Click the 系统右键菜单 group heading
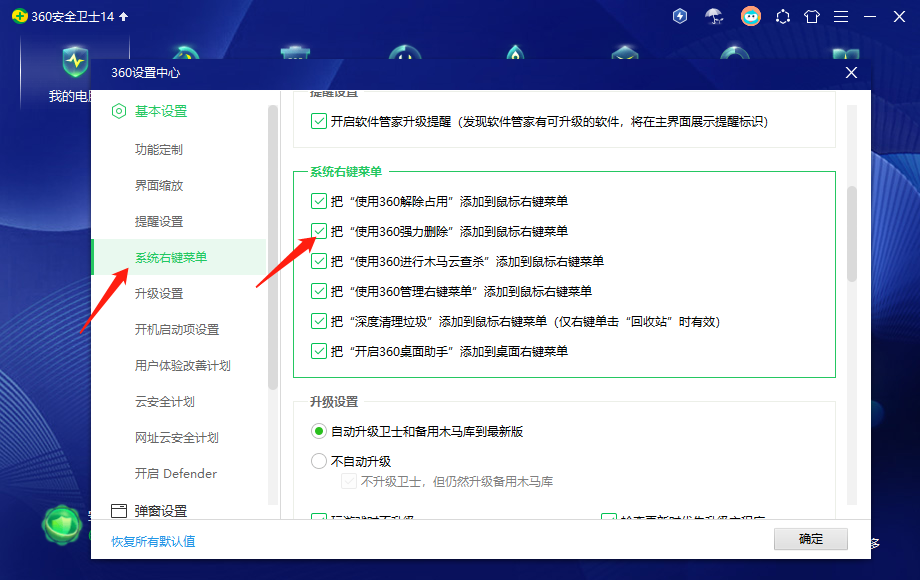Image resolution: width=920 pixels, height=580 pixels. (346, 171)
